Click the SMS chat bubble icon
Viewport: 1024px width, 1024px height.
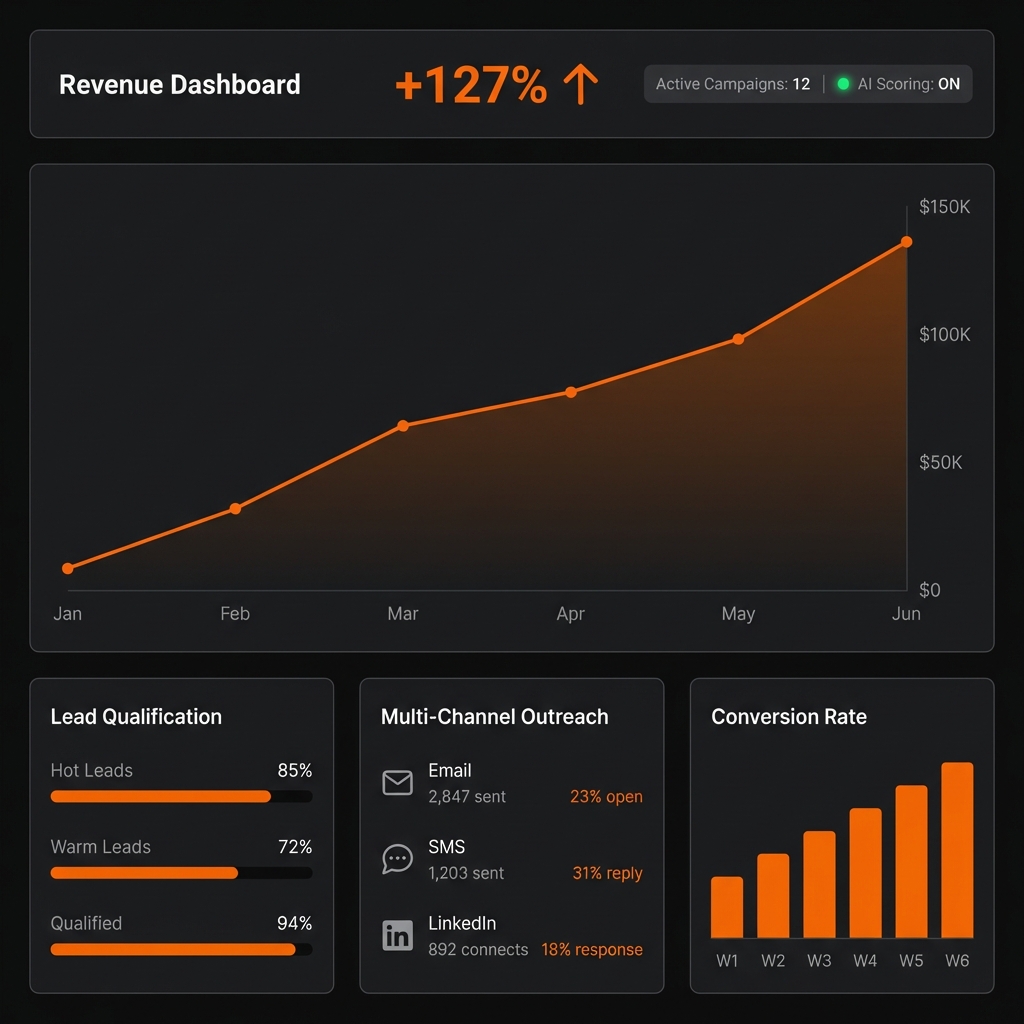click(397, 858)
